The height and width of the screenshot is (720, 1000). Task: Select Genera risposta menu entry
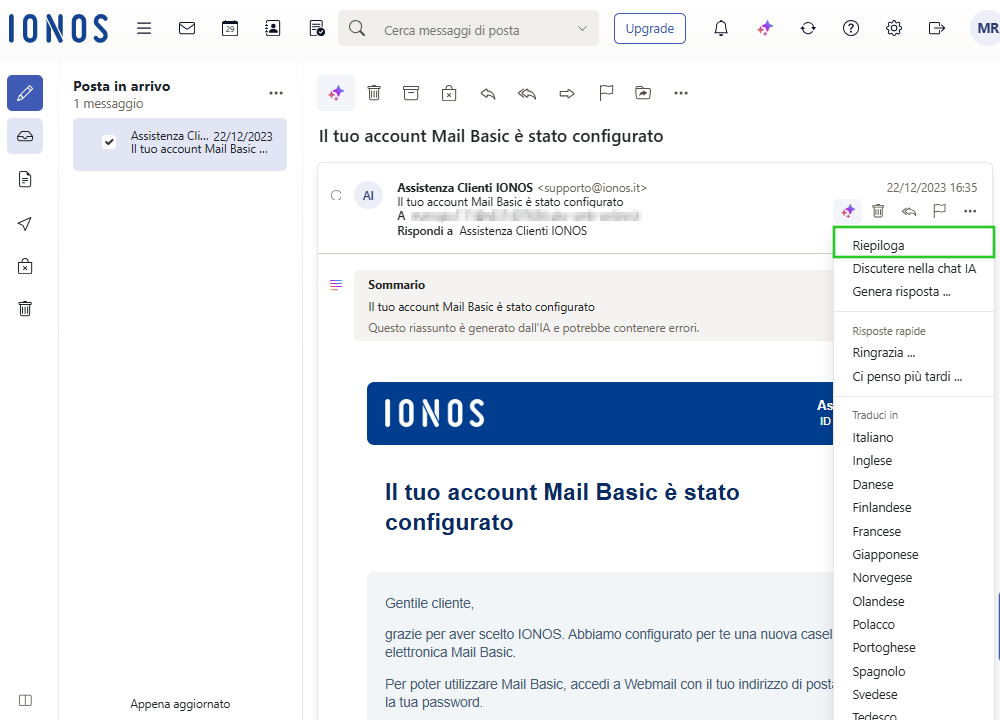(x=901, y=292)
